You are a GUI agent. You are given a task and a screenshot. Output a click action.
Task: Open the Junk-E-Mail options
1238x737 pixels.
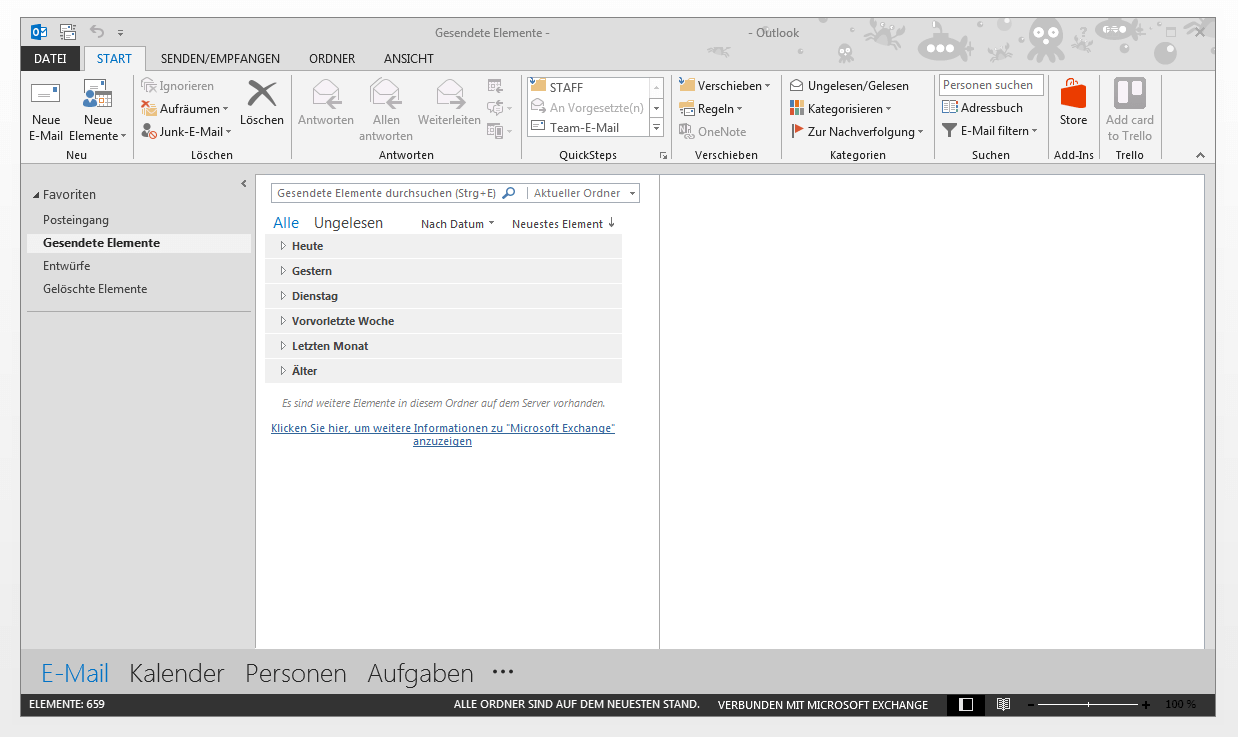click(187, 131)
